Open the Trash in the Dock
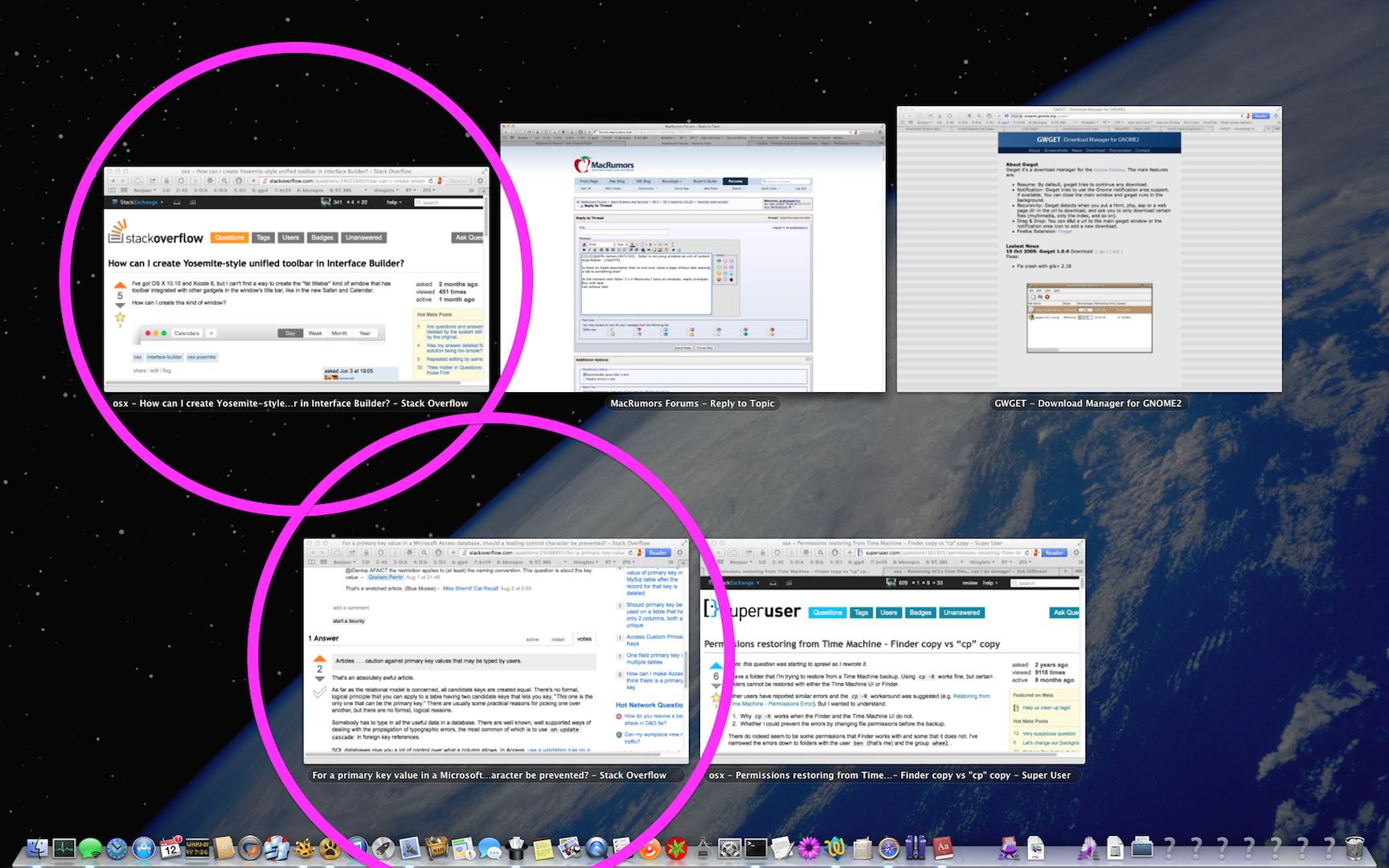The width and height of the screenshot is (1389, 868). [x=1355, y=848]
